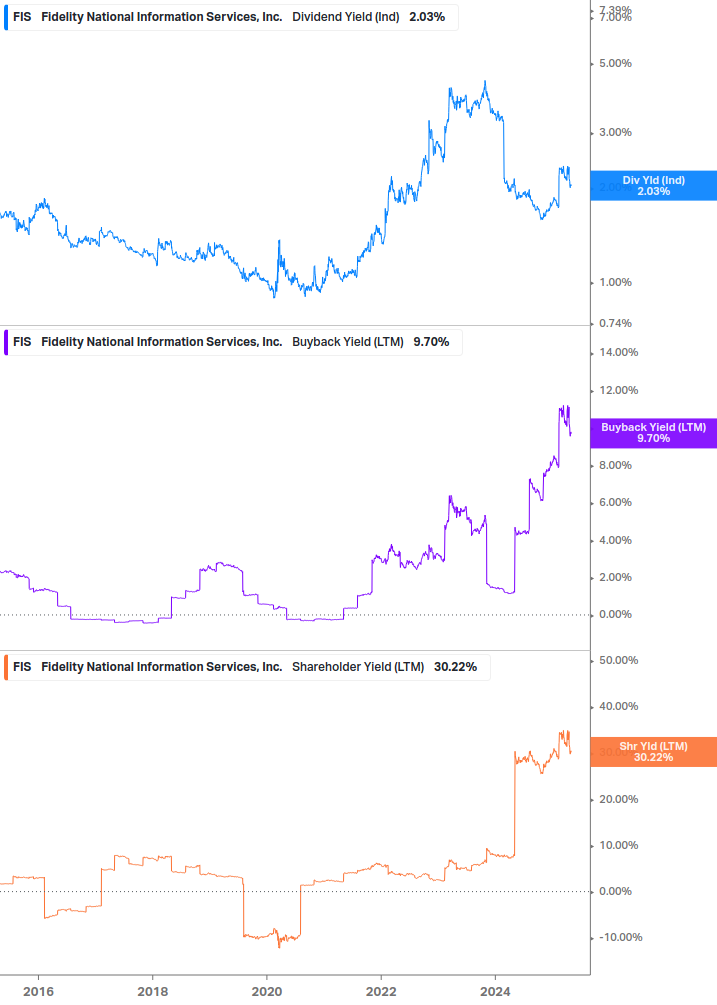Click the 14.00% buyback yield axis label
717x1005 pixels.
tap(618, 352)
